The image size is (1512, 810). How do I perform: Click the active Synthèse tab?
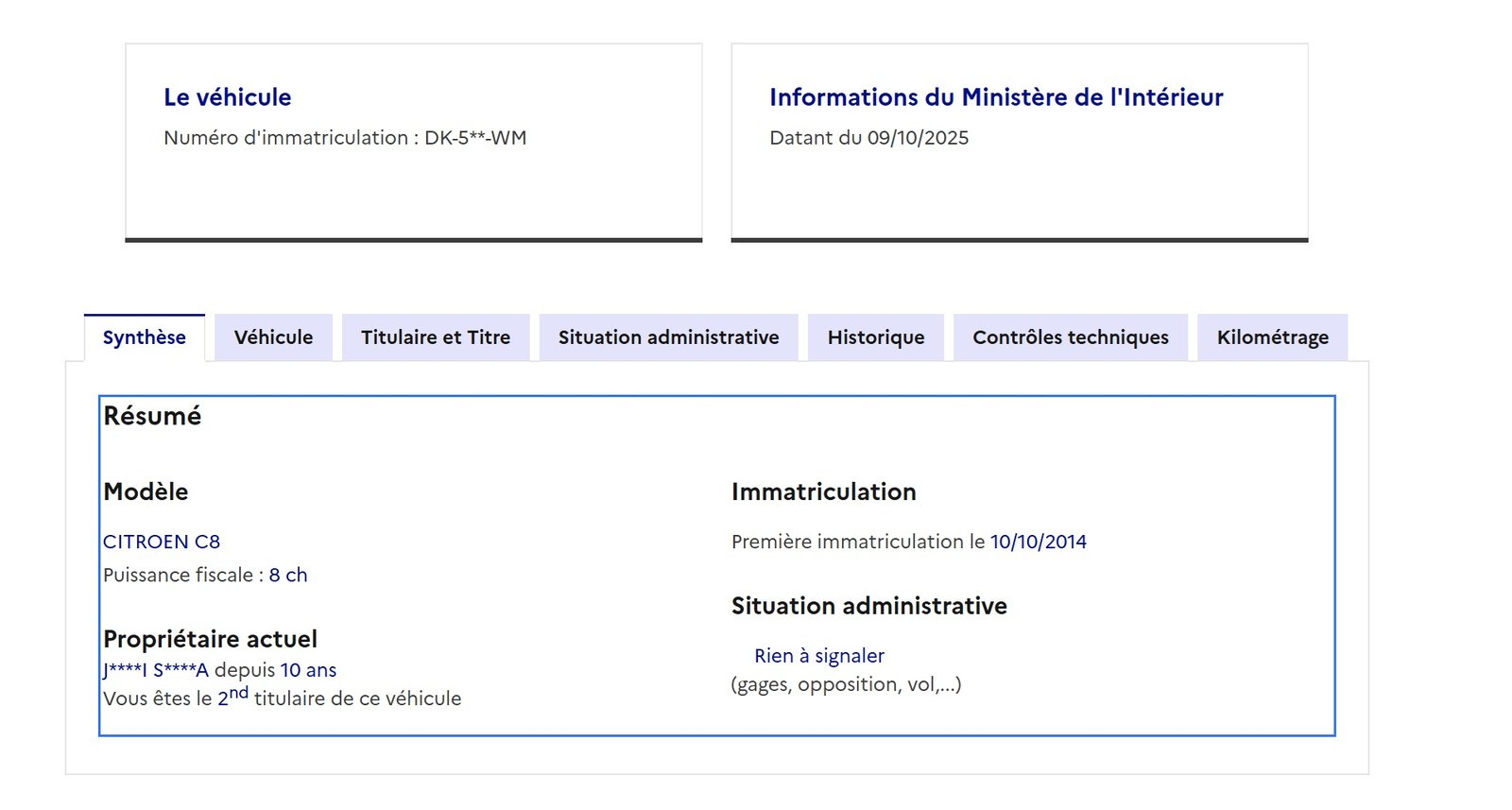click(144, 337)
